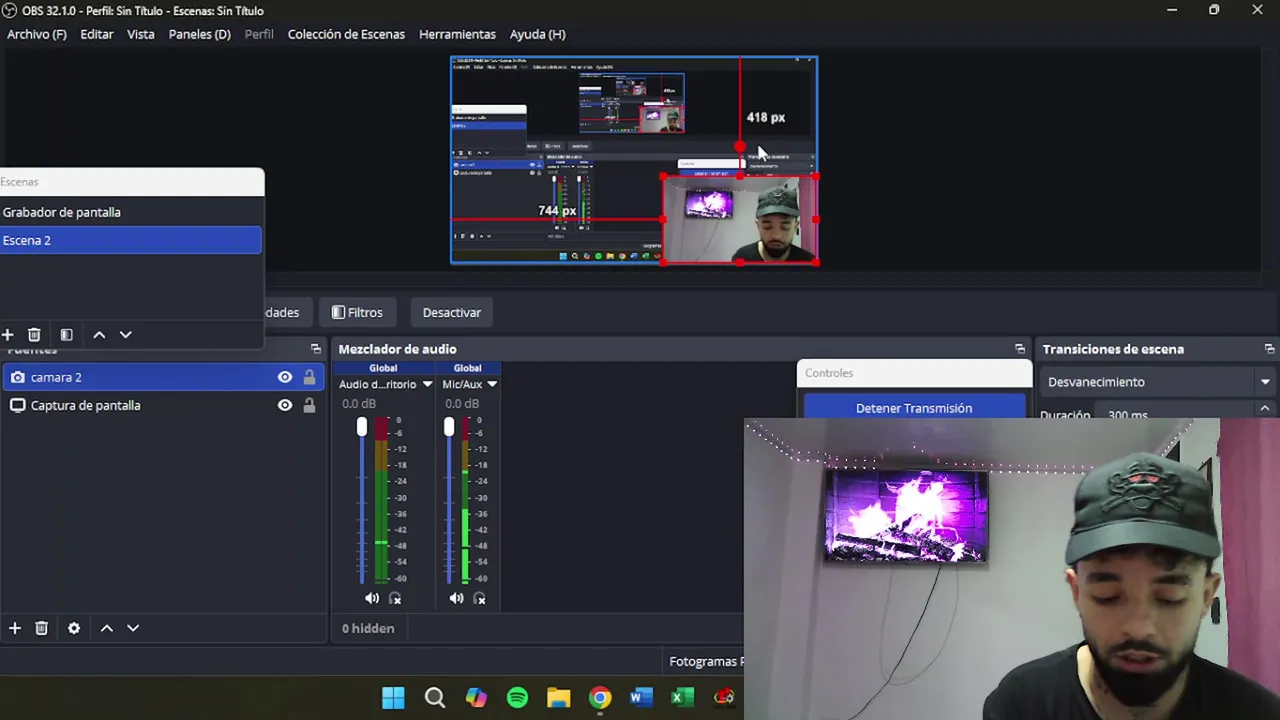Open File Explorer from the taskbar
This screenshot has height=720, width=1280.
558,697
